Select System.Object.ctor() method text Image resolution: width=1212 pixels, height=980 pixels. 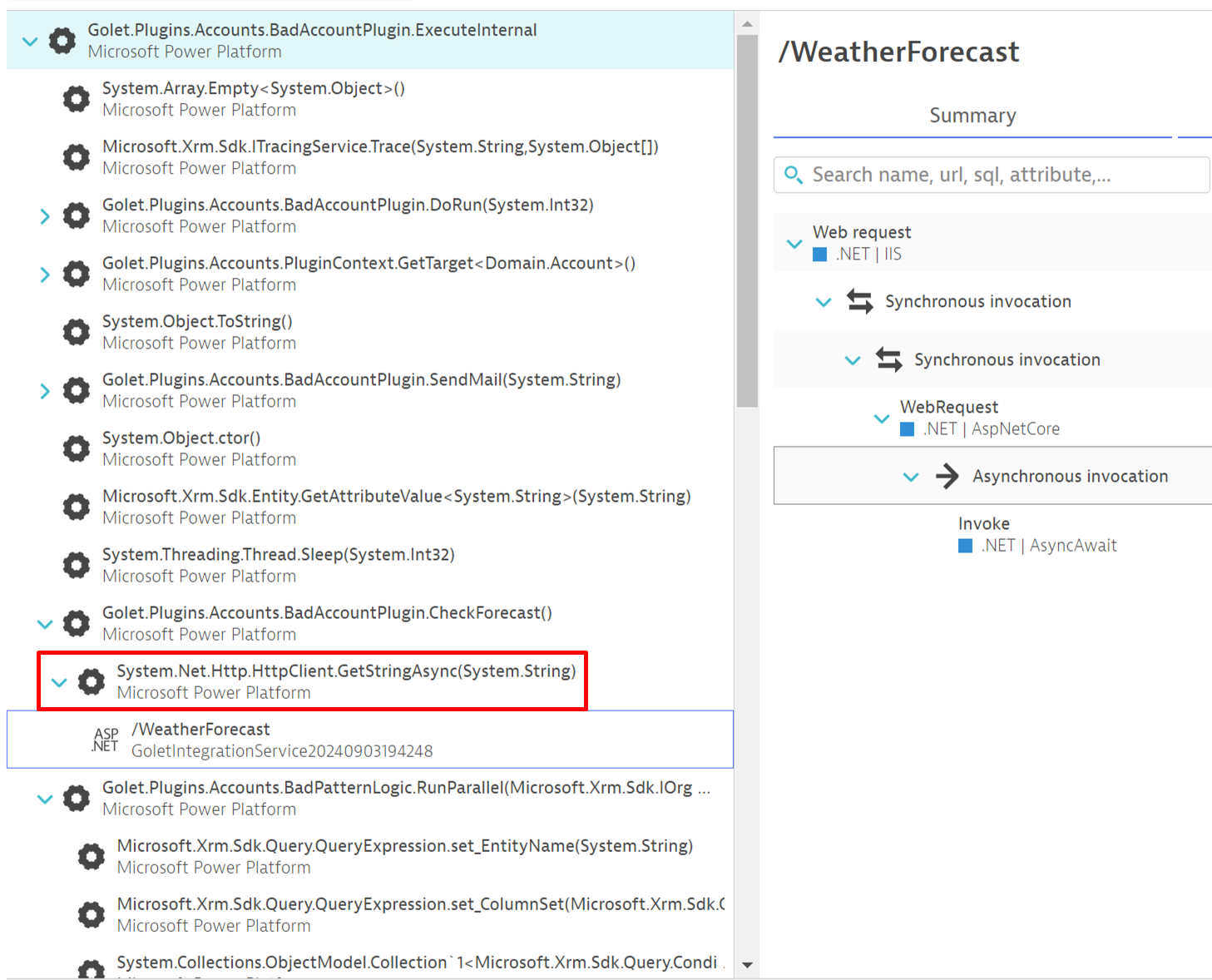[x=181, y=438]
